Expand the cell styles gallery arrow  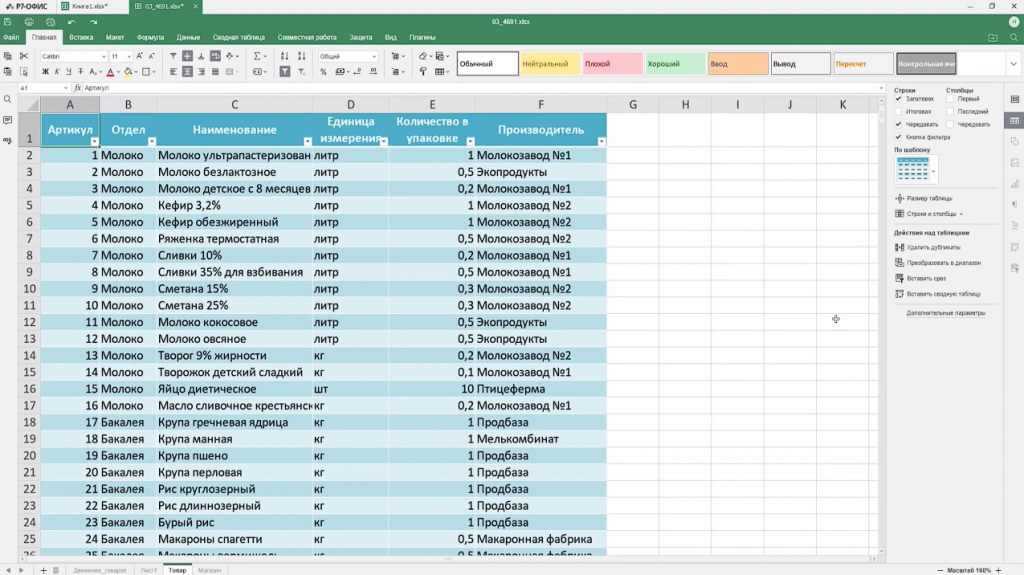pos(1014,64)
